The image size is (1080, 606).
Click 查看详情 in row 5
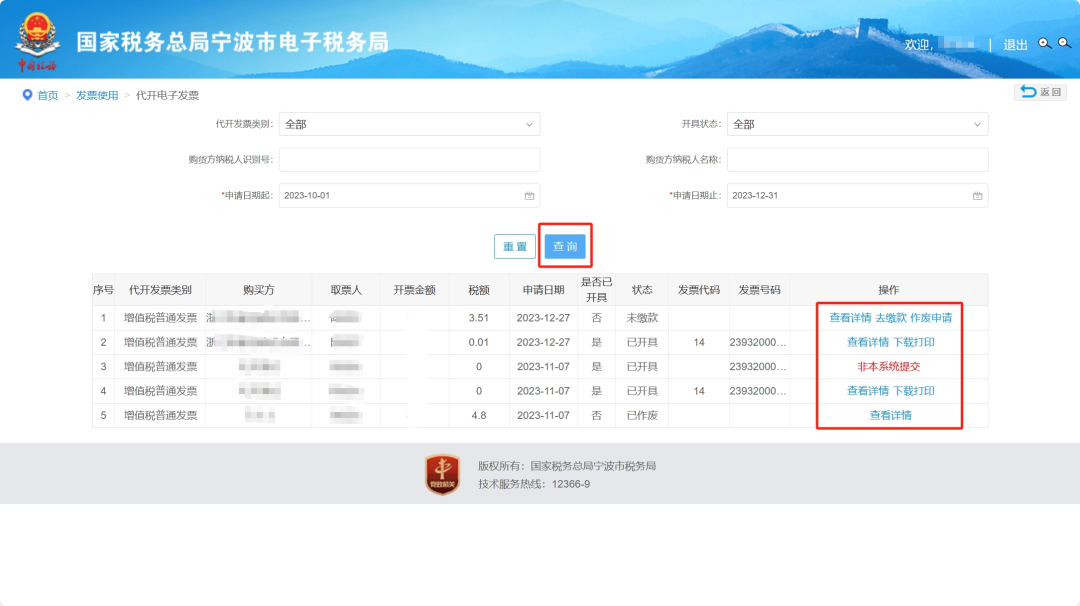(x=891, y=415)
